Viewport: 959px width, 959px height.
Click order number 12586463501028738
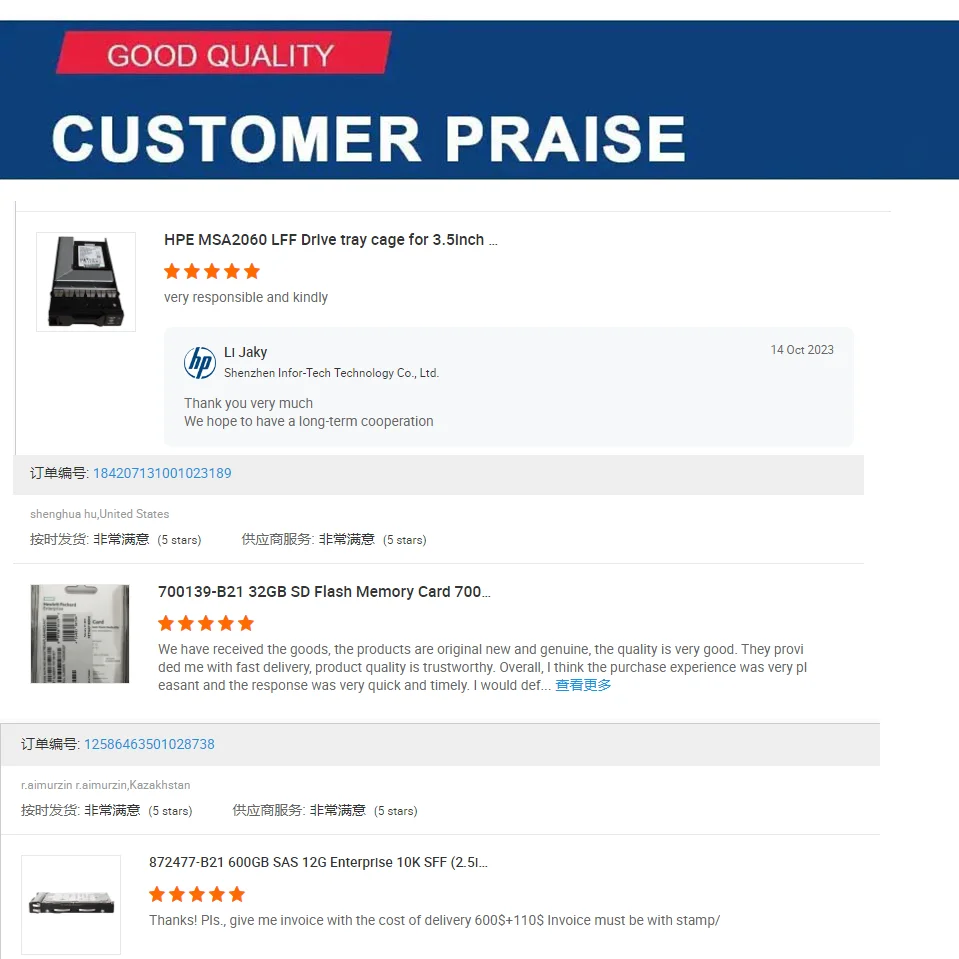[149, 744]
